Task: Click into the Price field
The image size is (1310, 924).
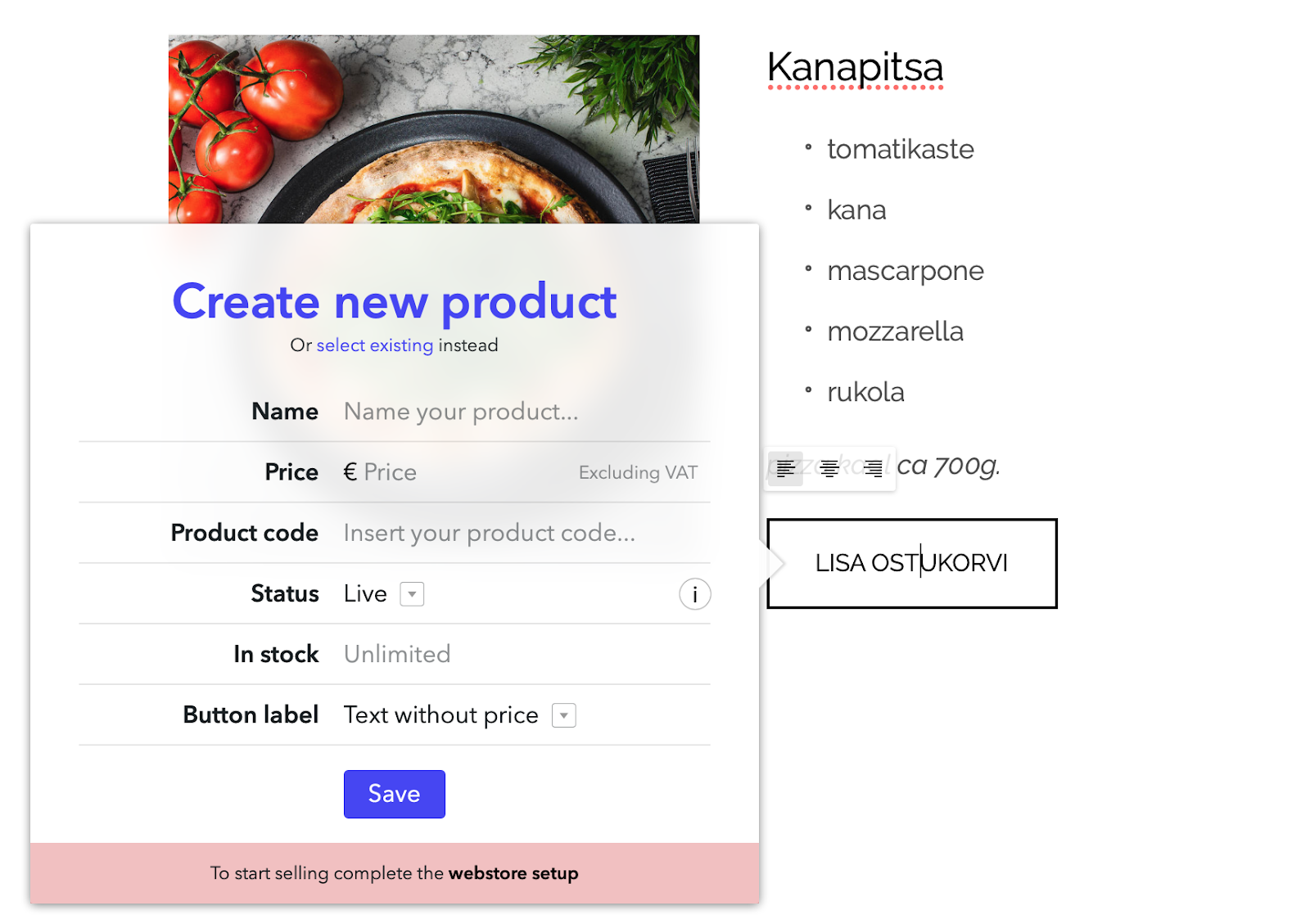Action: point(458,472)
